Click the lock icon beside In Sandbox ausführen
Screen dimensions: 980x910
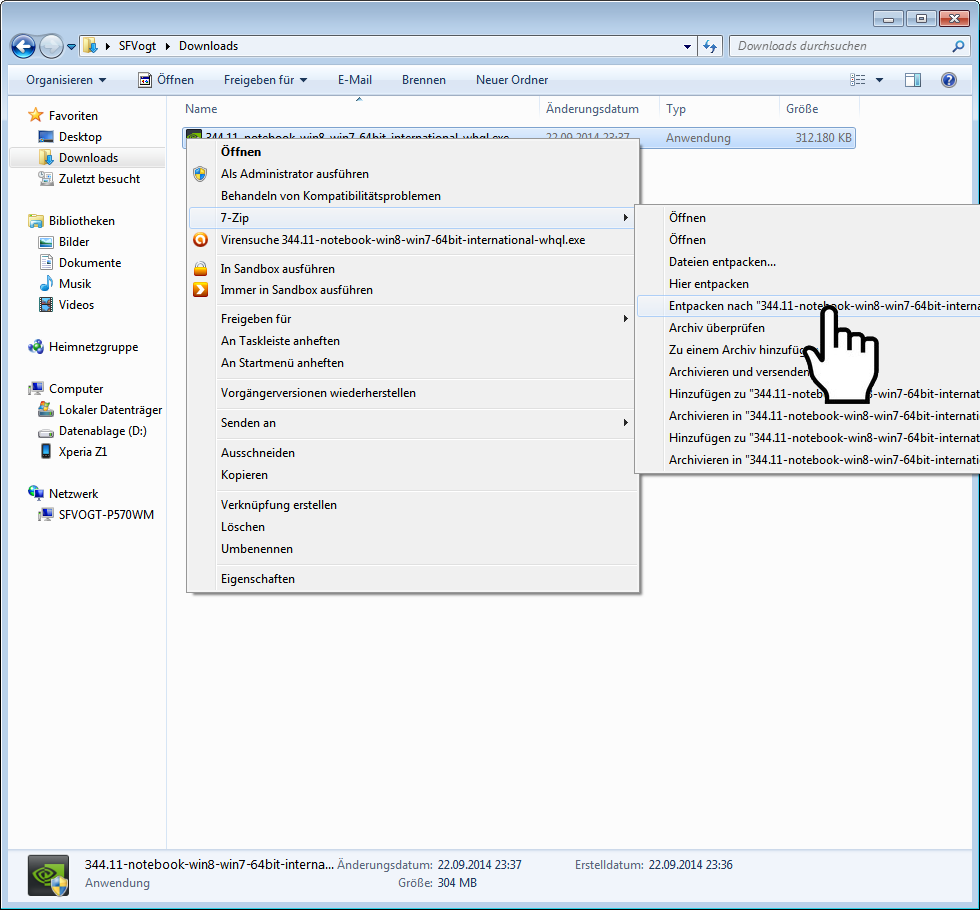point(200,269)
